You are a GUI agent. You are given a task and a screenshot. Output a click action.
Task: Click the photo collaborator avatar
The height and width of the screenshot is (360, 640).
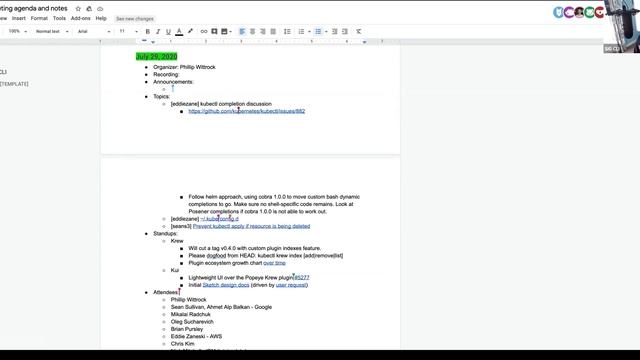[579, 12]
